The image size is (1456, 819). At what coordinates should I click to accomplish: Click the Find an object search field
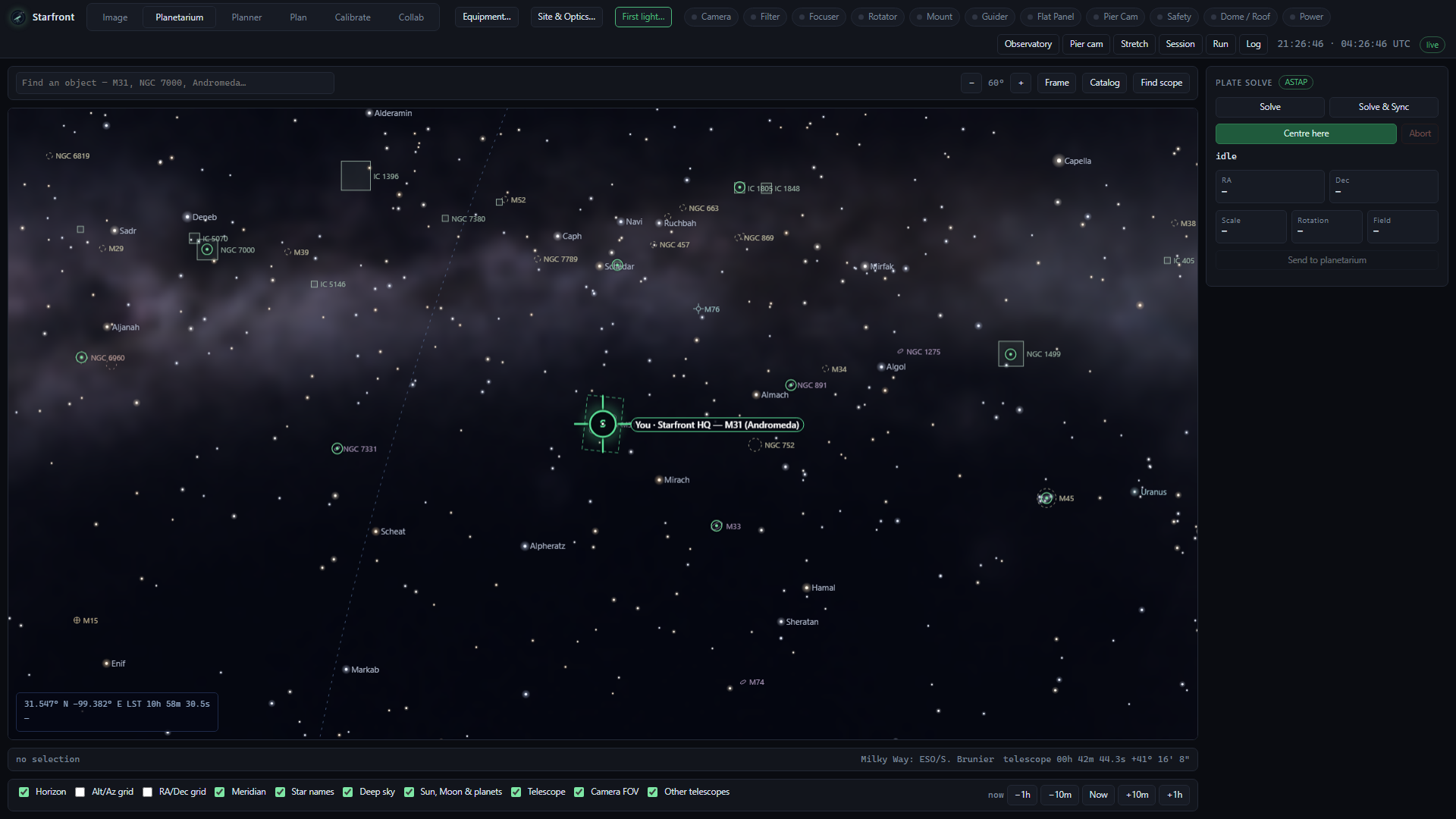175,83
